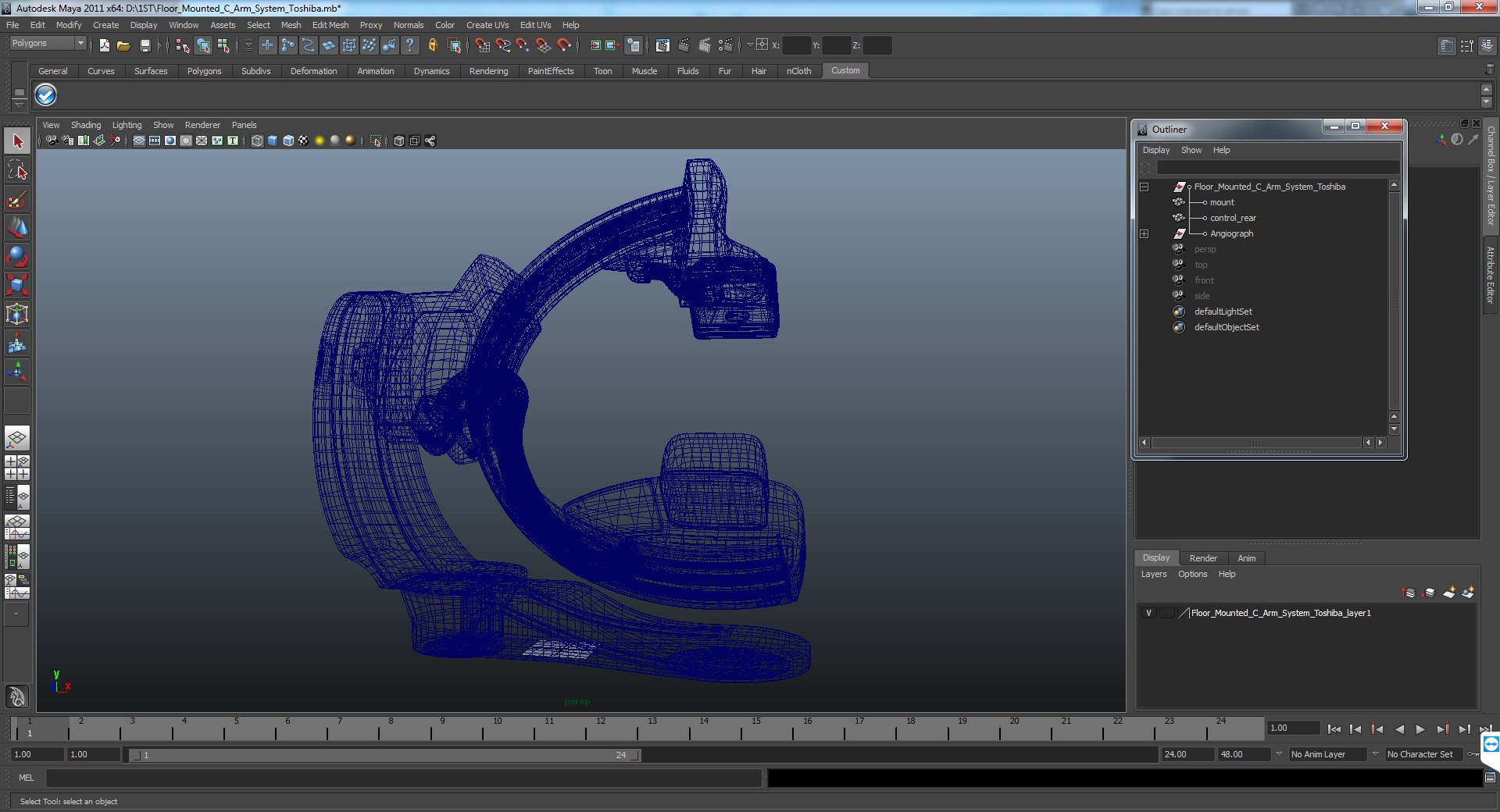Open the Polygons menu set dropdown
1500x812 pixels.
[48, 44]
